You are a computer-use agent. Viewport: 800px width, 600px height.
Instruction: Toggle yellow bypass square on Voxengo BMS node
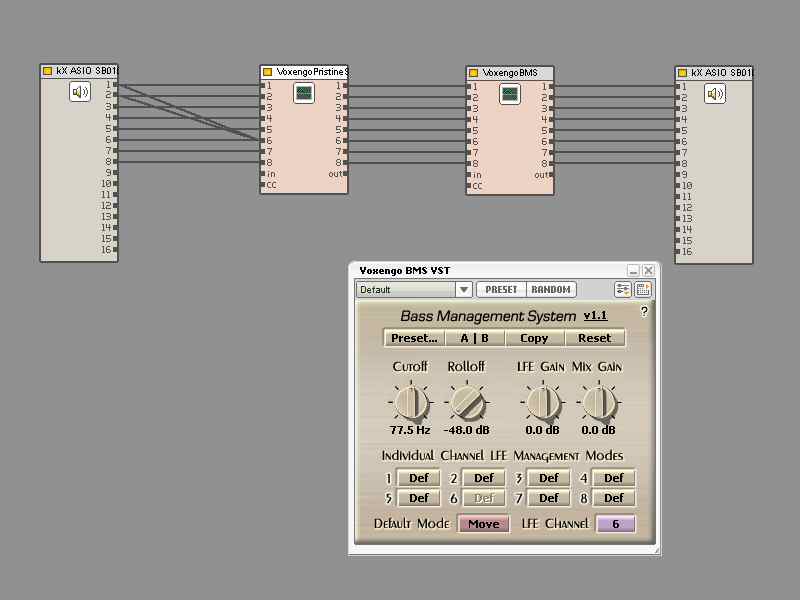[x=473, y=73]
